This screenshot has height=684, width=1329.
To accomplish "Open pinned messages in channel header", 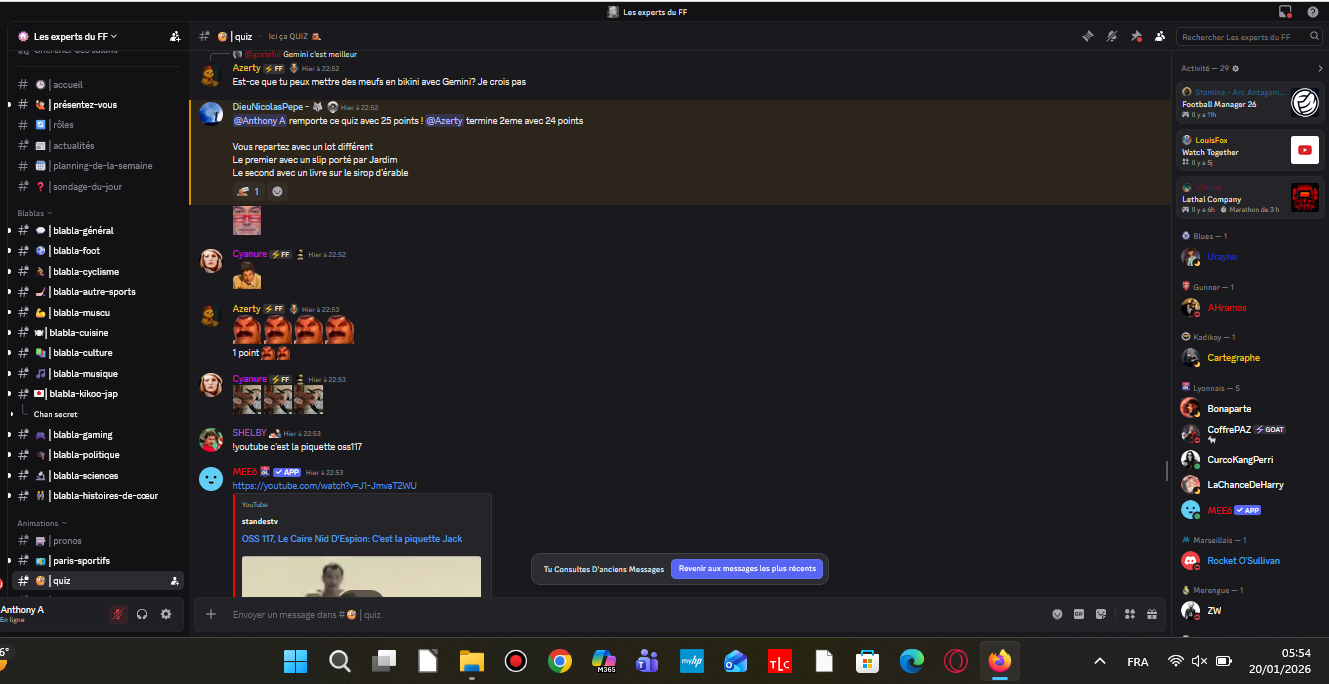I will (x=1136, y=36).
